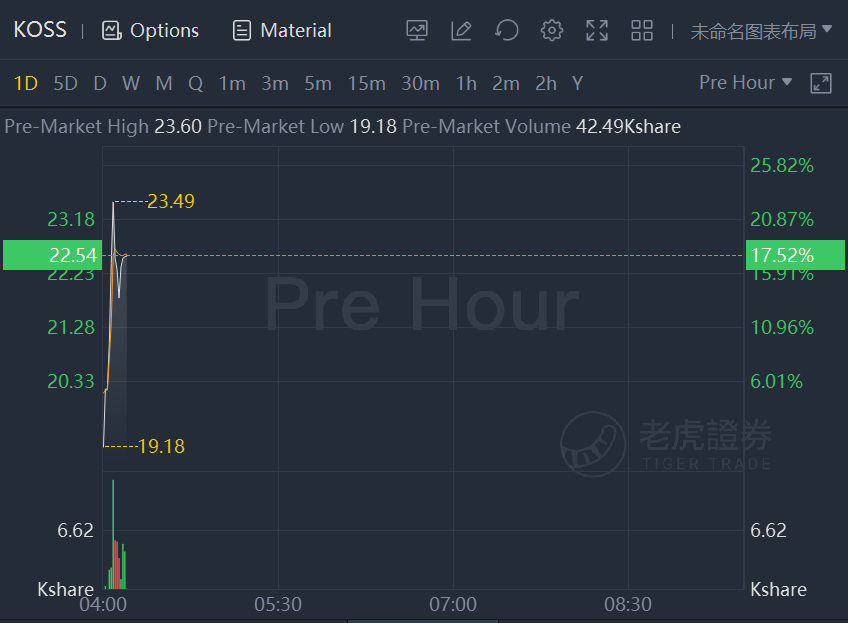Select the 30m interval tab
848x623 pixels.
click(x=420, y=83)
